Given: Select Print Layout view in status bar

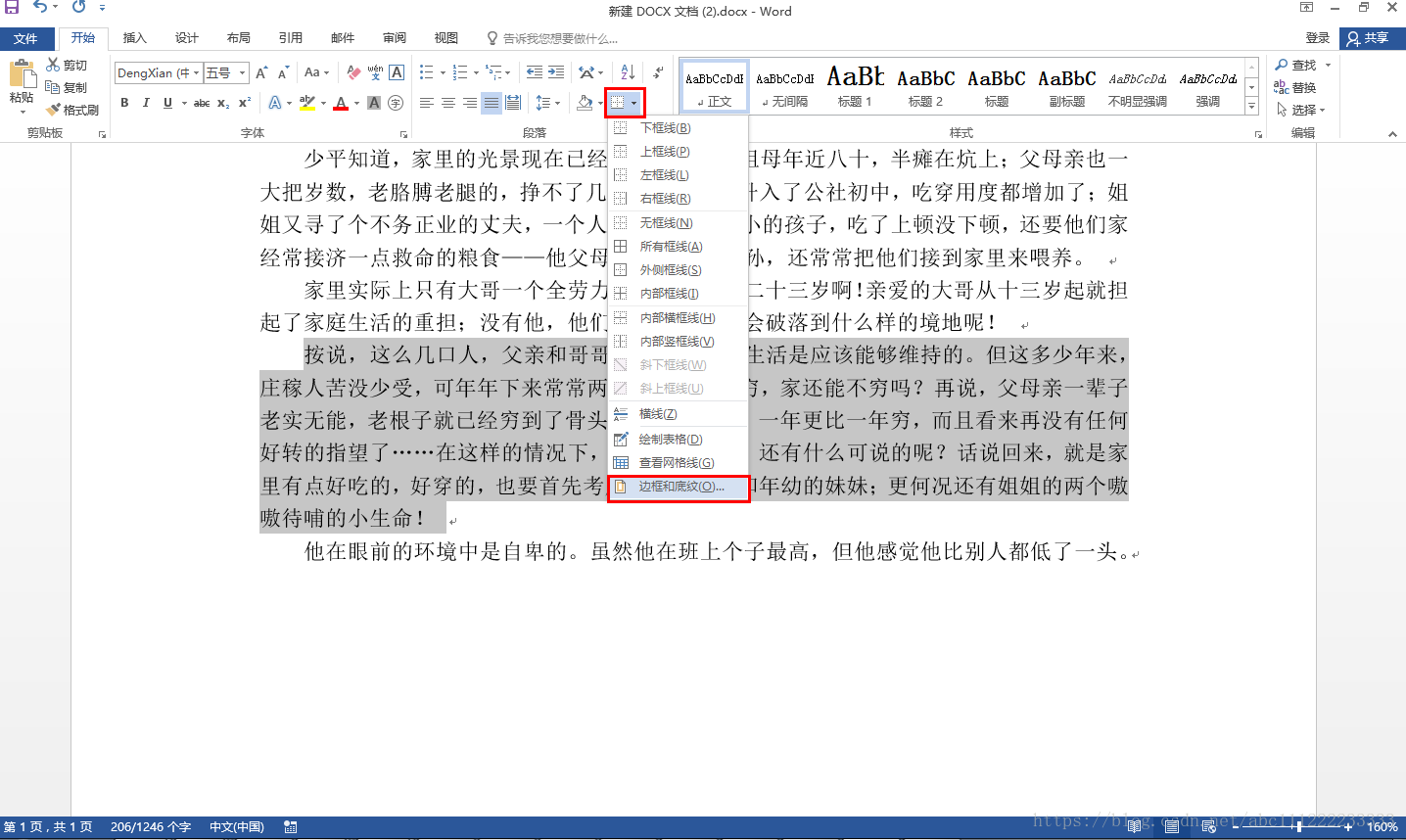Looking at the screenshot, I should (1171, 827).
